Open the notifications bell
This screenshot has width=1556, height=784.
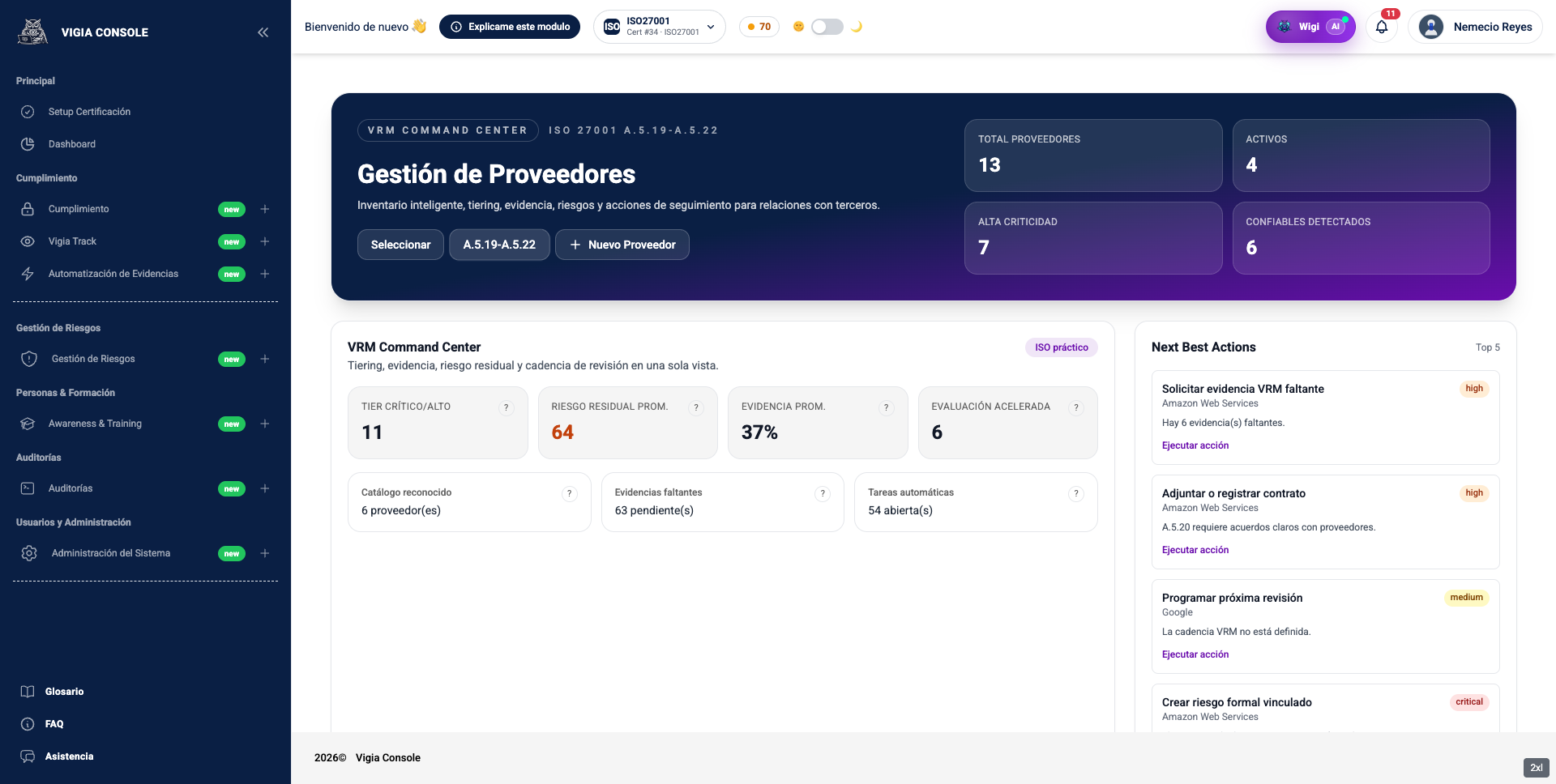(1382, 27)
